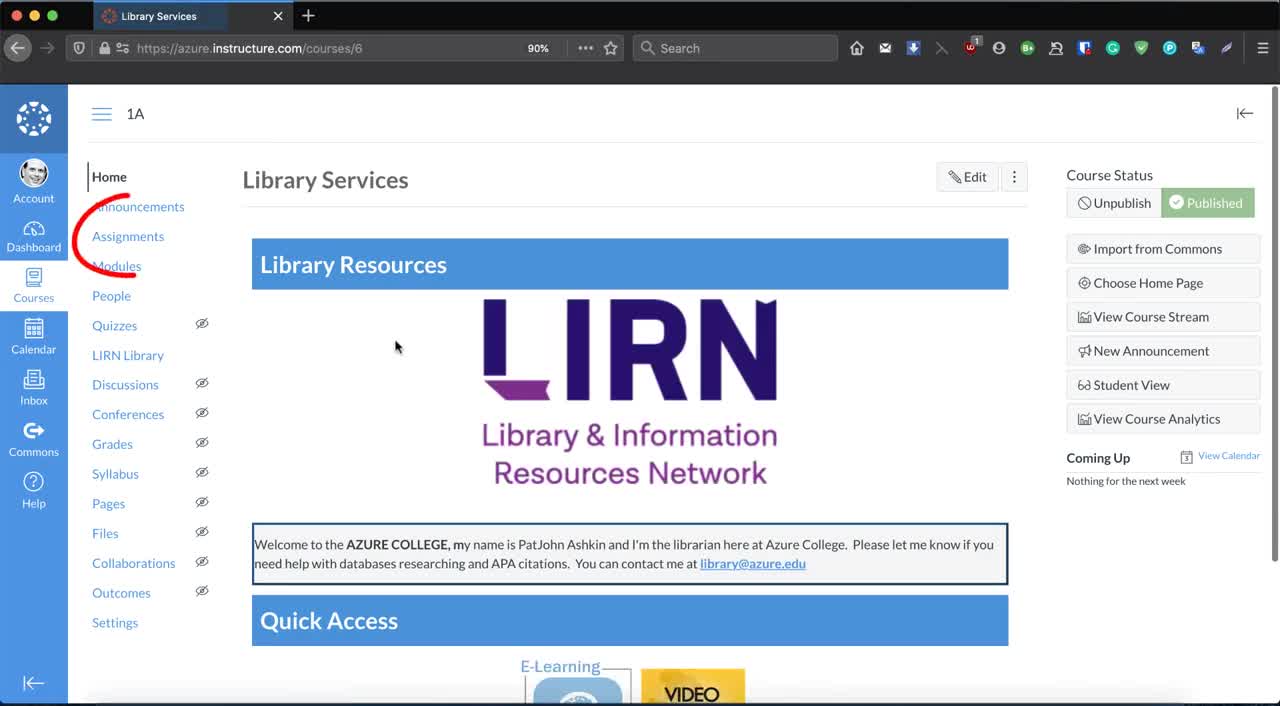Click Choose Home Page
This screenshot has width=1280, height=706.
(1163, 283)
